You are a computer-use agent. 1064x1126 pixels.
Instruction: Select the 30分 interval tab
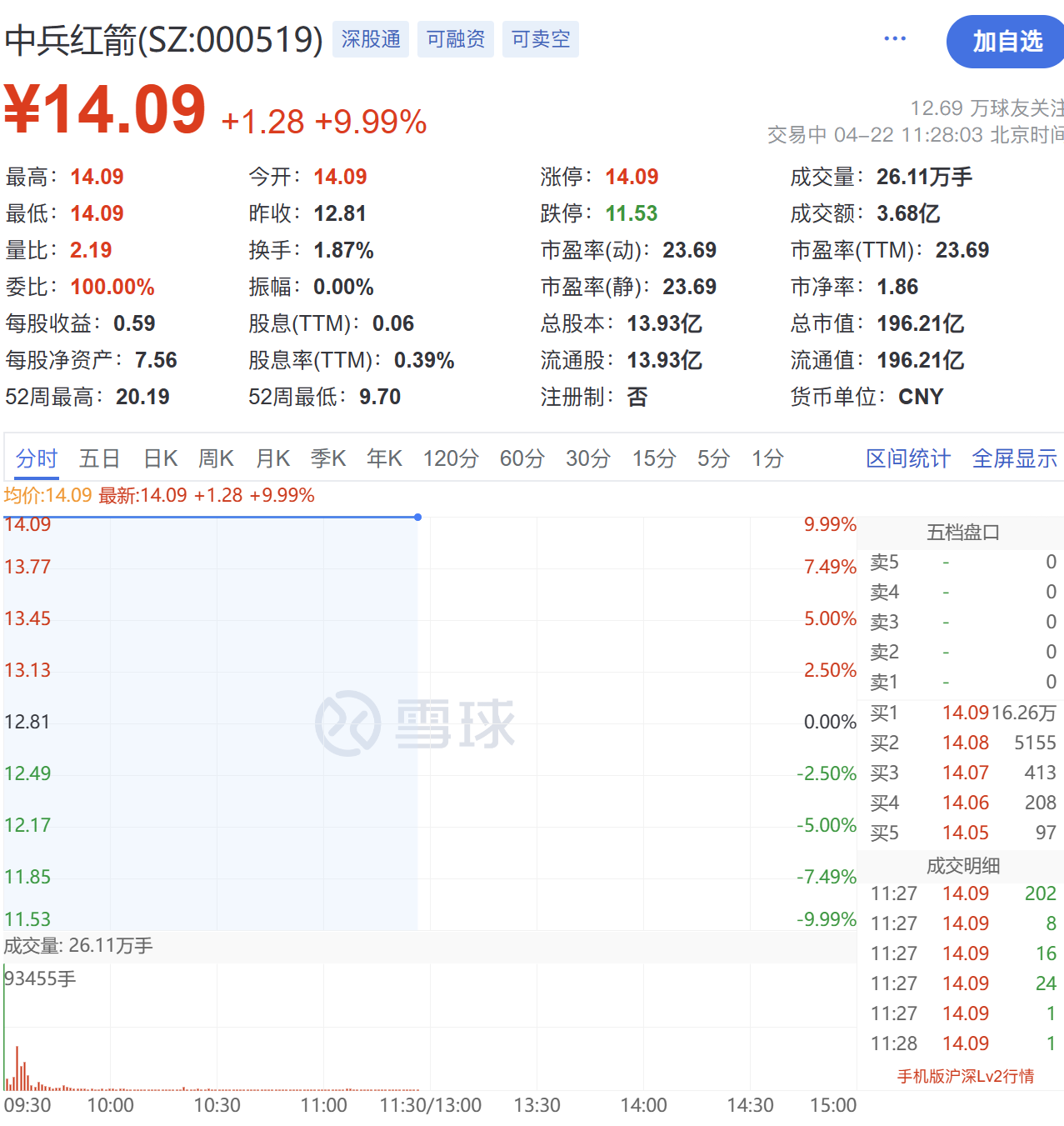click(588, 458)
